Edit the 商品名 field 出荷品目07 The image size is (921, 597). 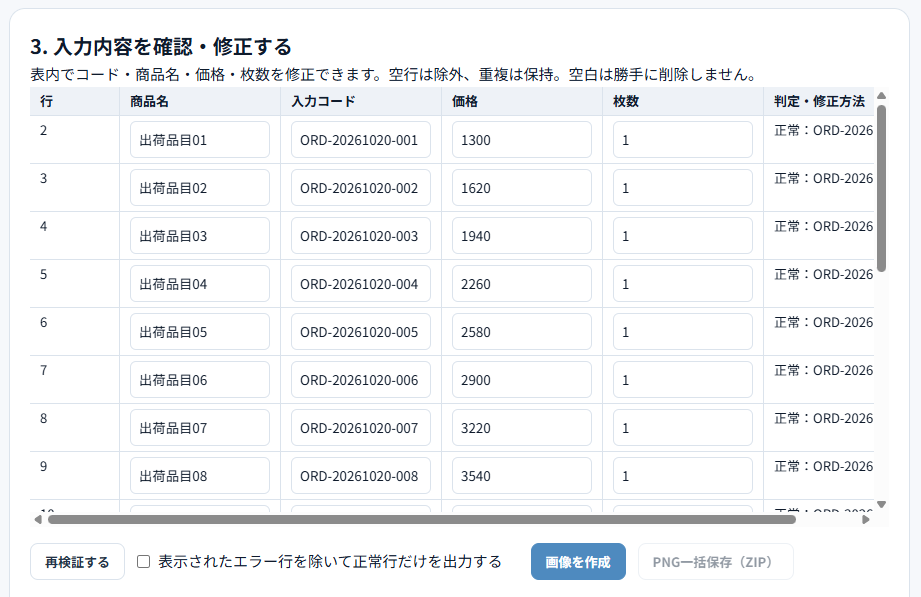point(200,428)
